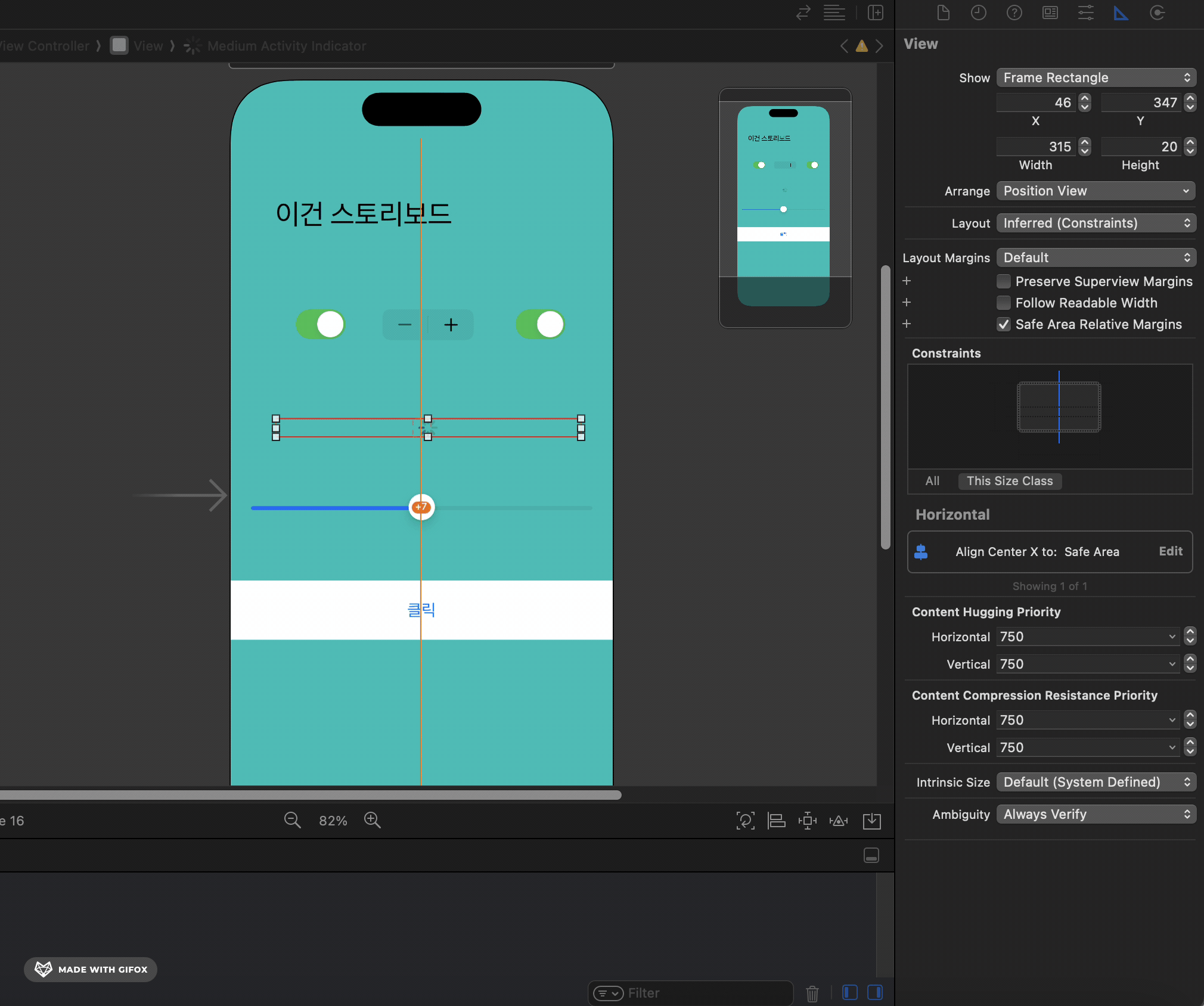Delete console output with trash icon
The width and height of the screenshot is (1204, 1006).
(x=812, y=993)
